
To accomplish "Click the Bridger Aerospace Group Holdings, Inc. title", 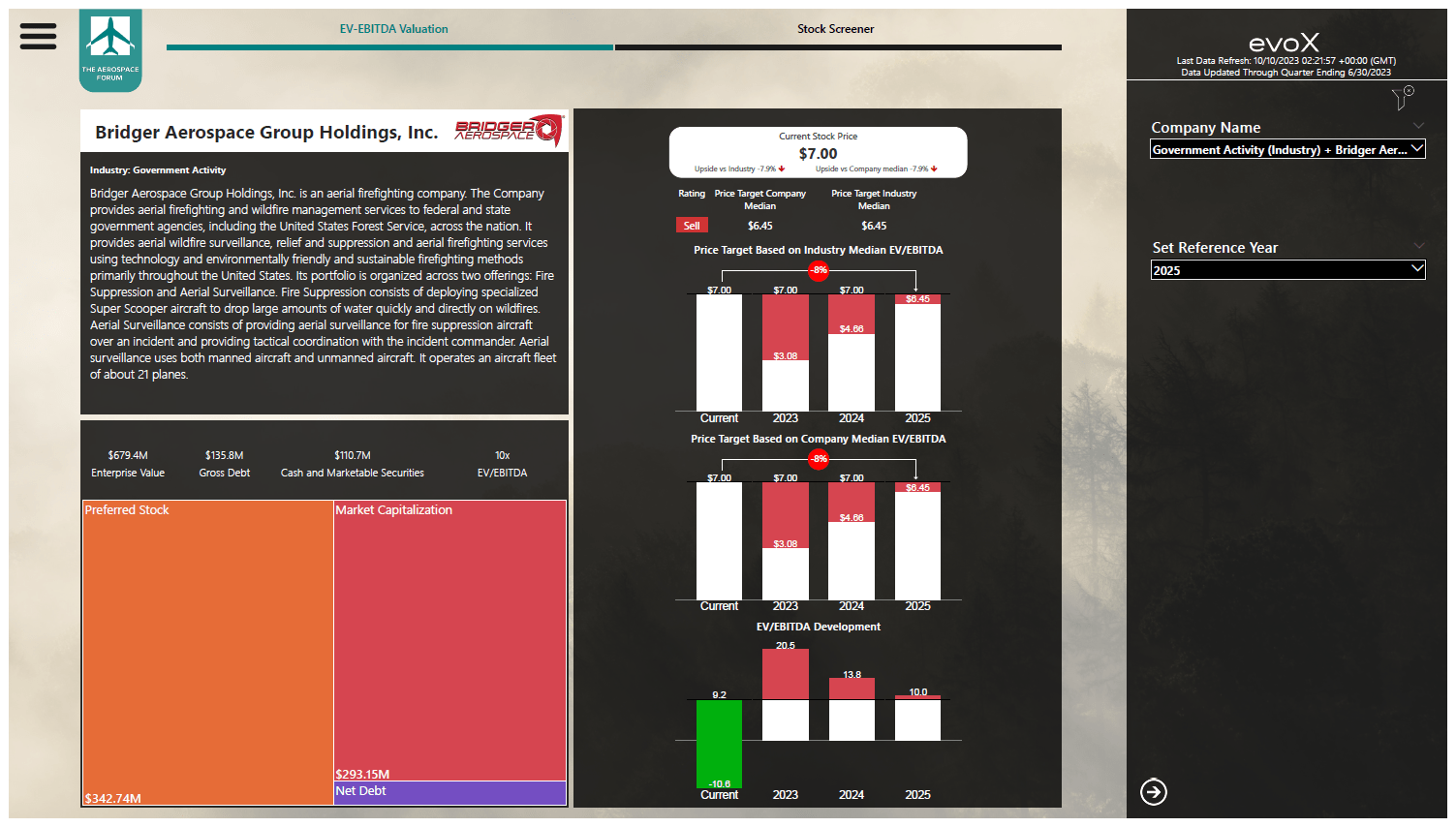I will [266, 132].
